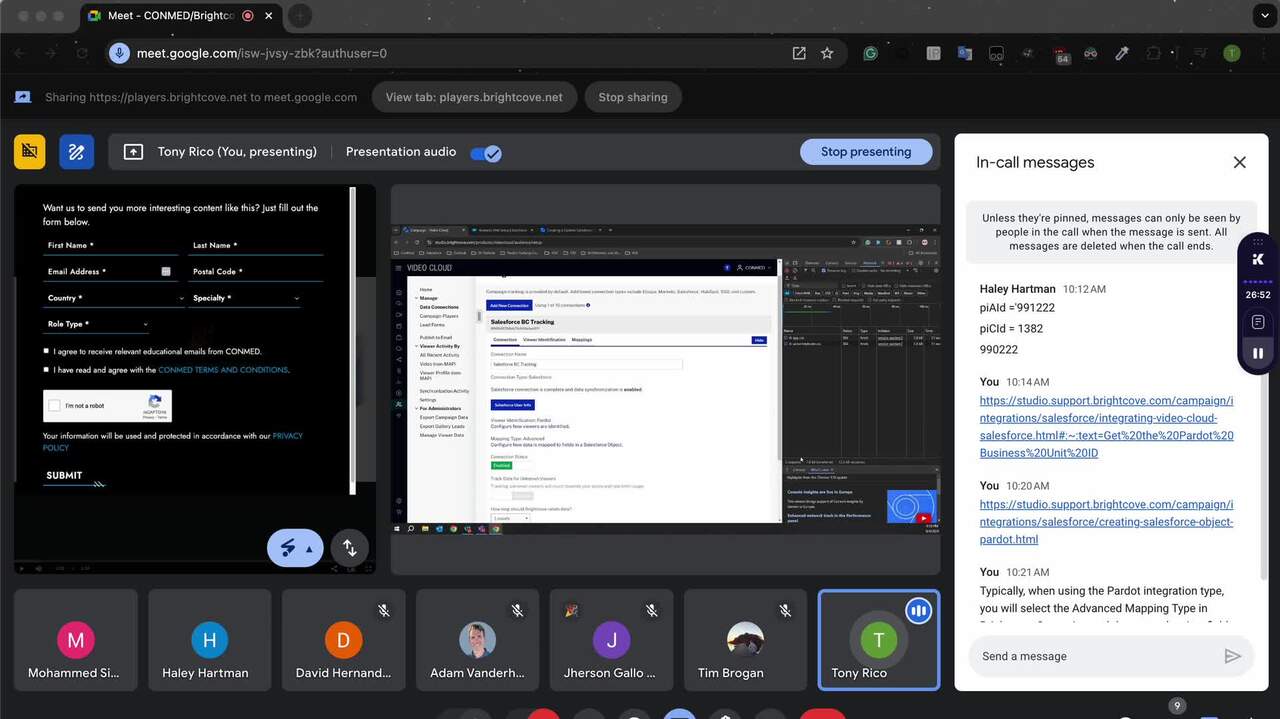The width and height of the screenshot is (1280, 719).
Task: Open the Specialty dropdown
Action: 245,298
